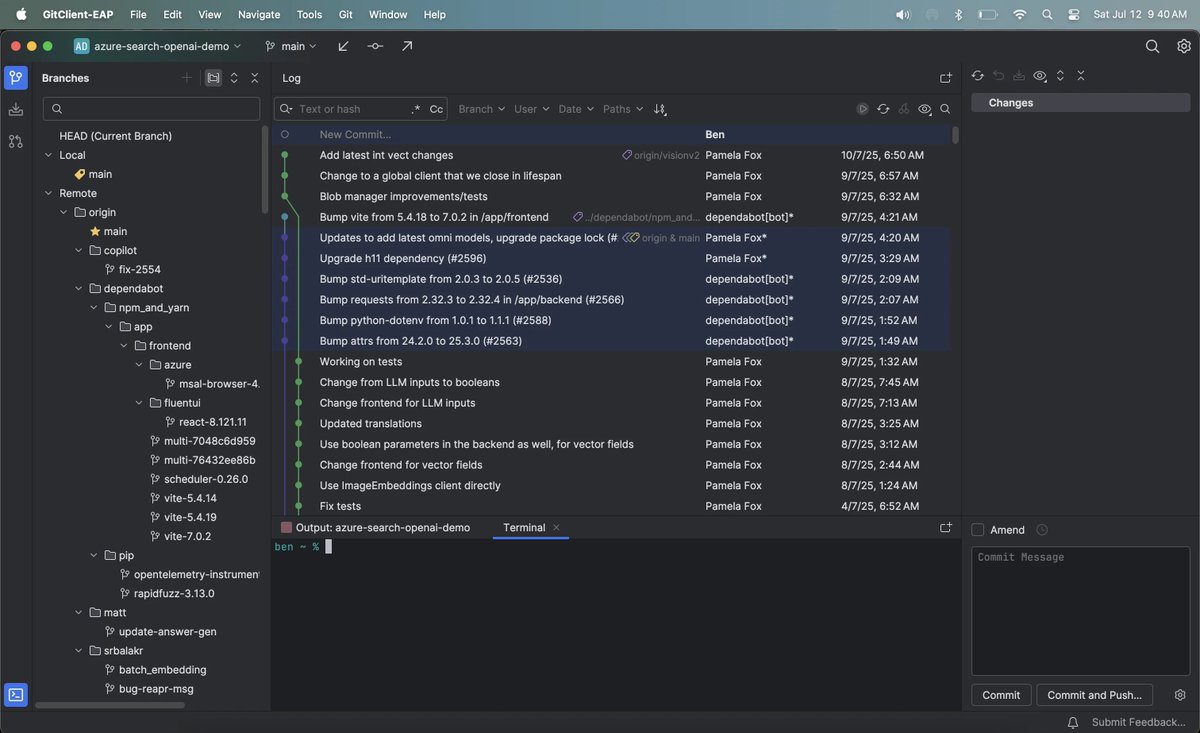Expand all in the Changes panel

point(1060,76)
